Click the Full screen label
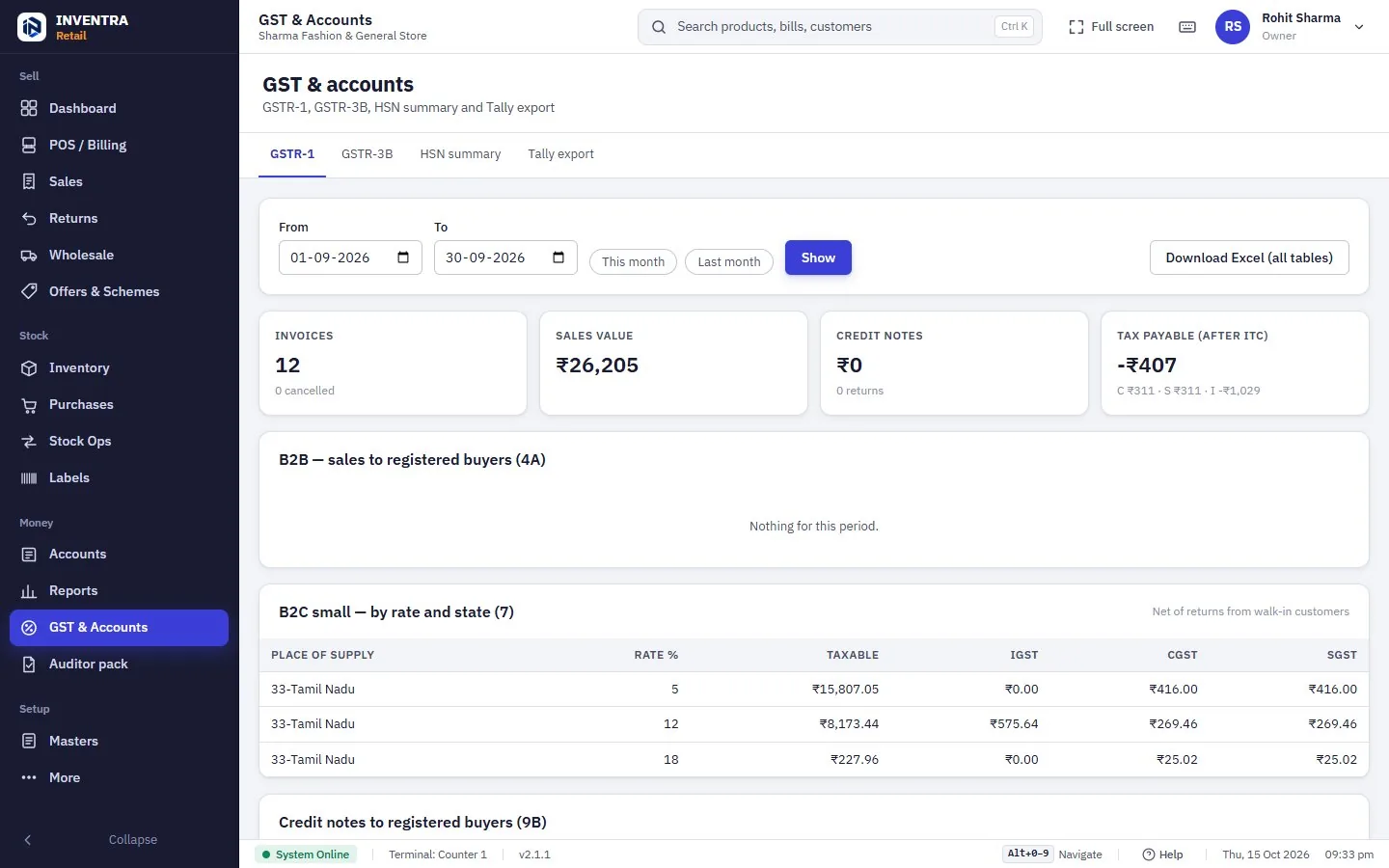 tap(1123, 27)
